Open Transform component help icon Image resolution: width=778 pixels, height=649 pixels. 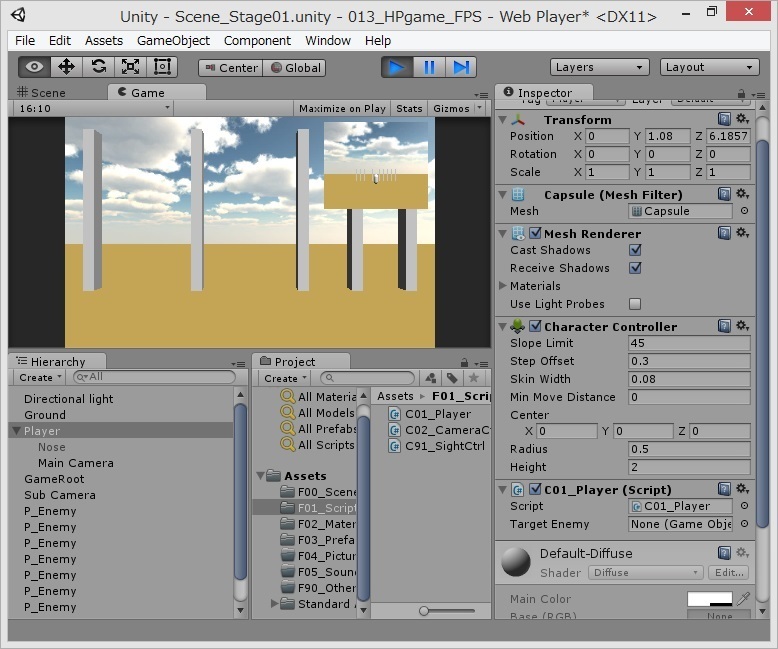tap(724, 119)
